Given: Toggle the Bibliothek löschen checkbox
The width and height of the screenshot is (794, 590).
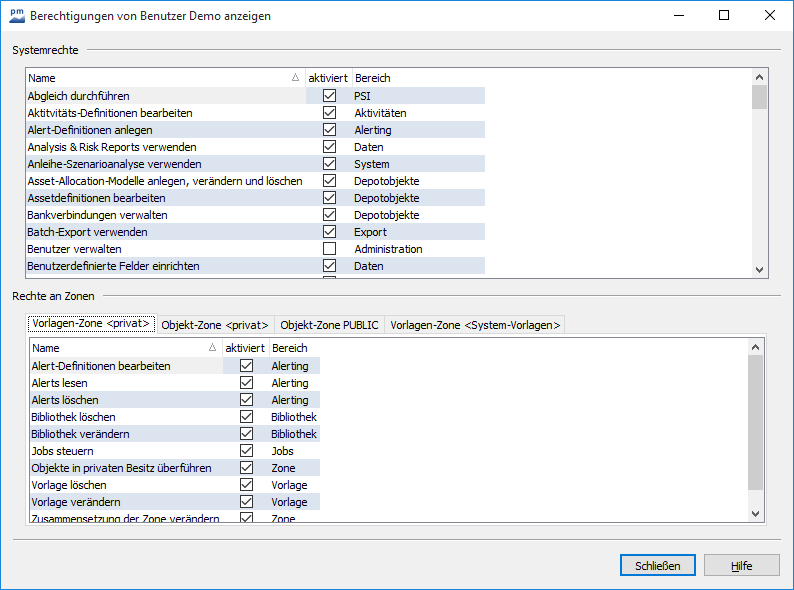Looking at the screenshot, I should [x=246, y=417].
